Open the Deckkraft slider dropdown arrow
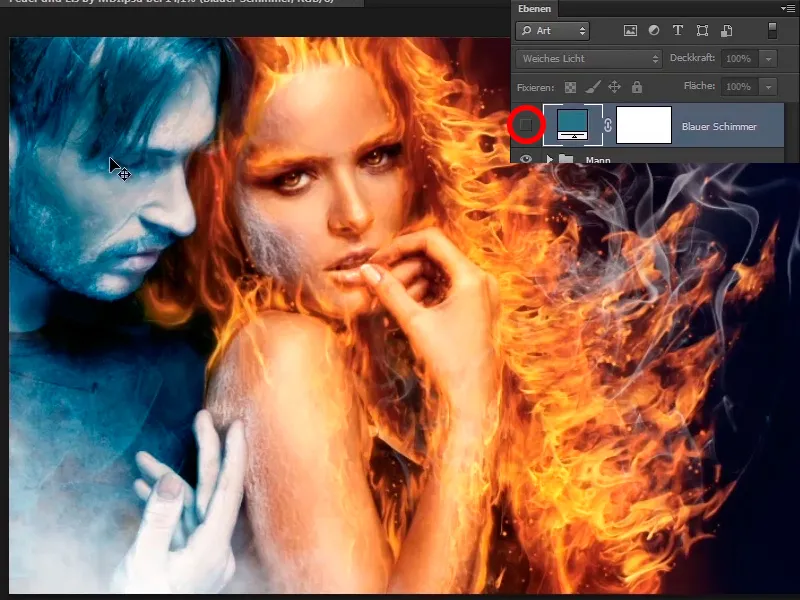The height and width of the screenshot is (600, 800). click(x=768, y=59)
